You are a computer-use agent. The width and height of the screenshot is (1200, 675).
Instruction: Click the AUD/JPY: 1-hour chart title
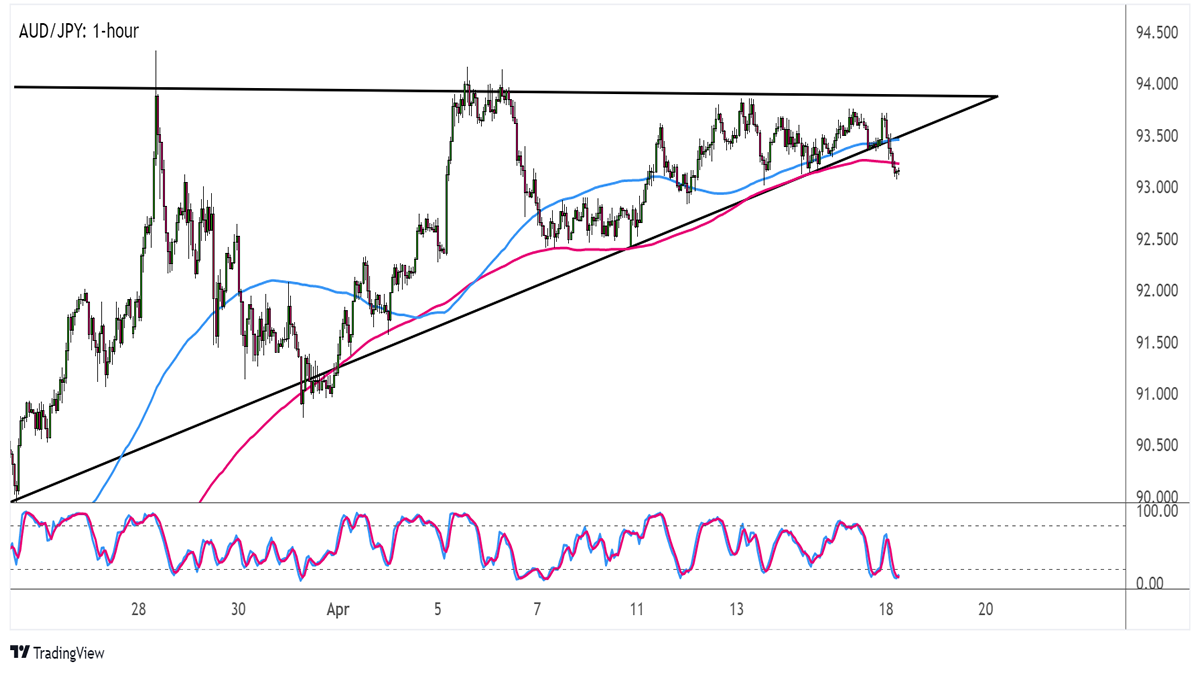[79, 31]
